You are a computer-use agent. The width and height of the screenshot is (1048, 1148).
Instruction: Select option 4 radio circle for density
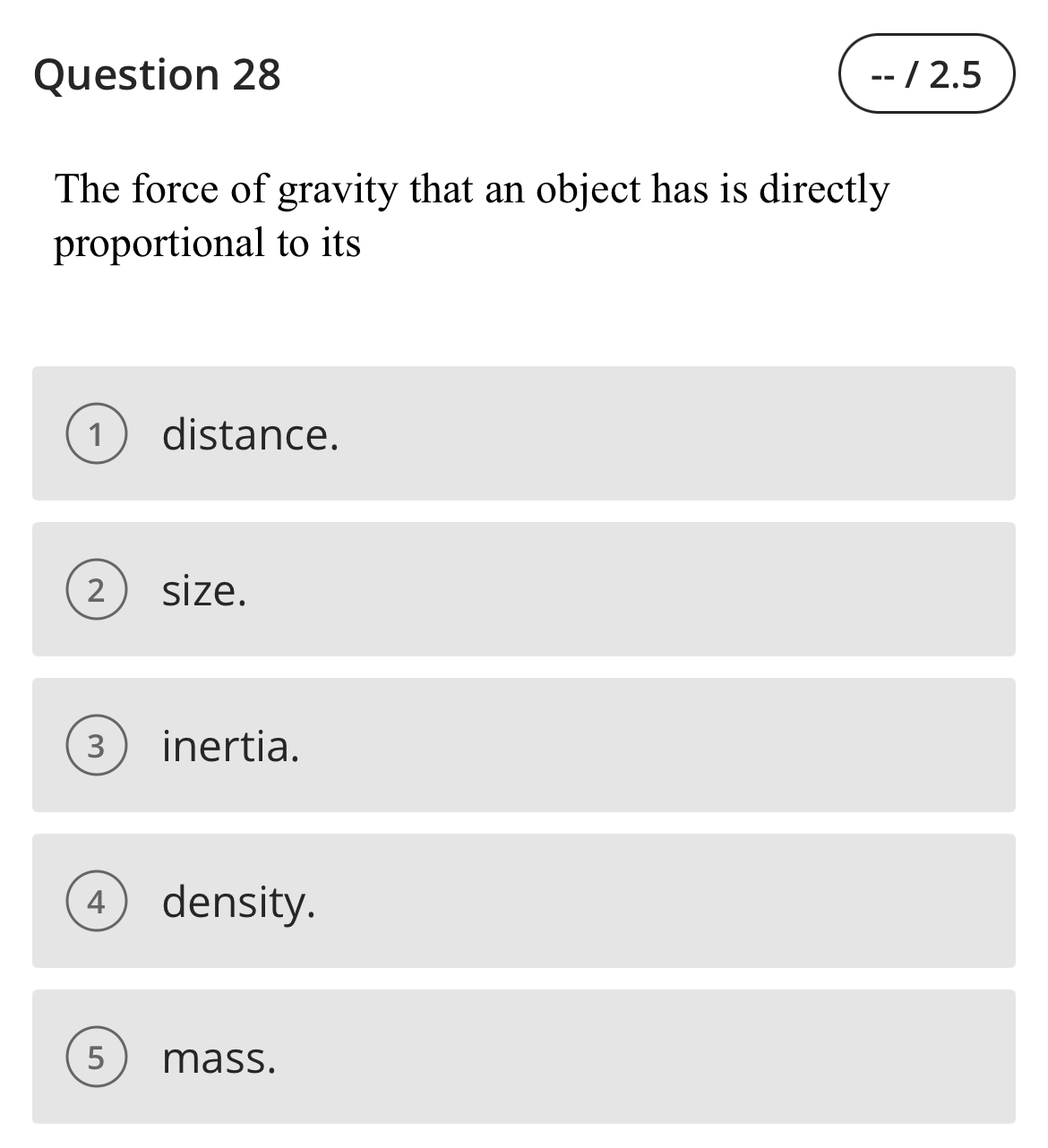point(98,902)
